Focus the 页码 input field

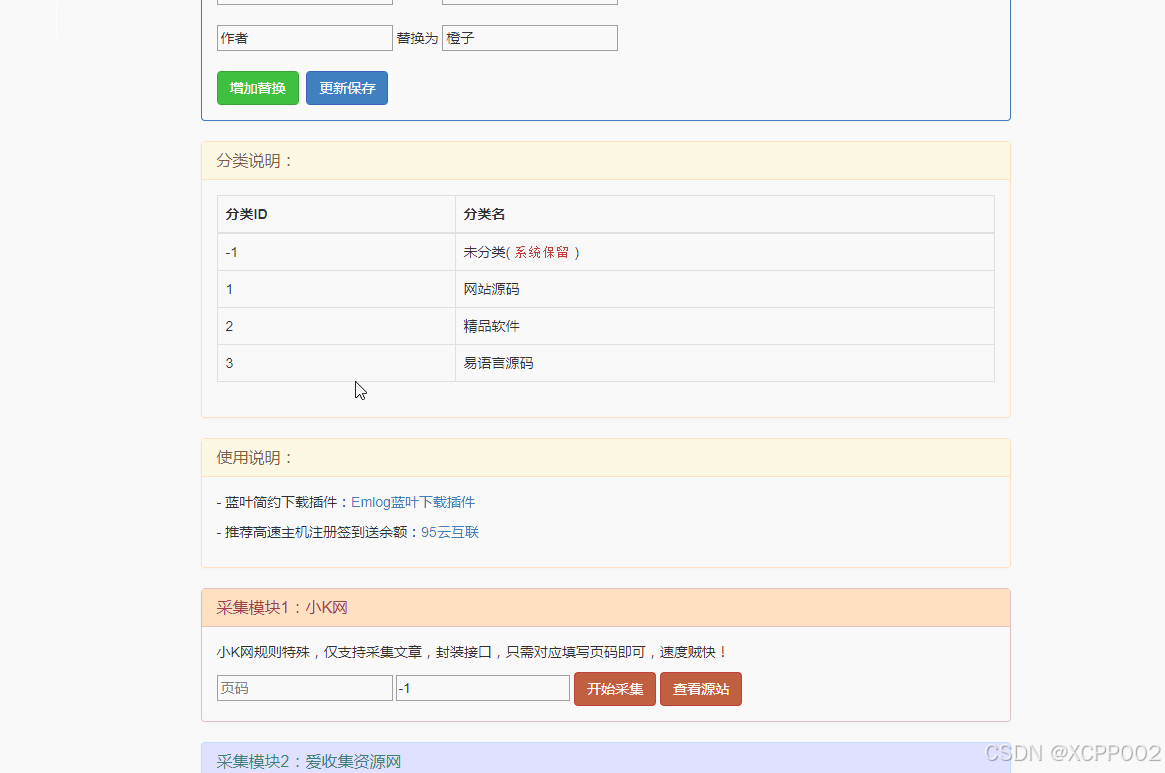[305, 688]
